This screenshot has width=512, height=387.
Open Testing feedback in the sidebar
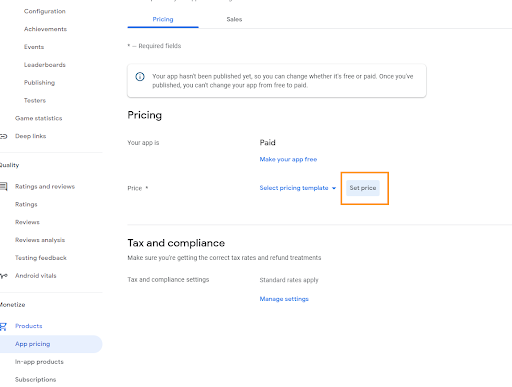pos(41,258)
